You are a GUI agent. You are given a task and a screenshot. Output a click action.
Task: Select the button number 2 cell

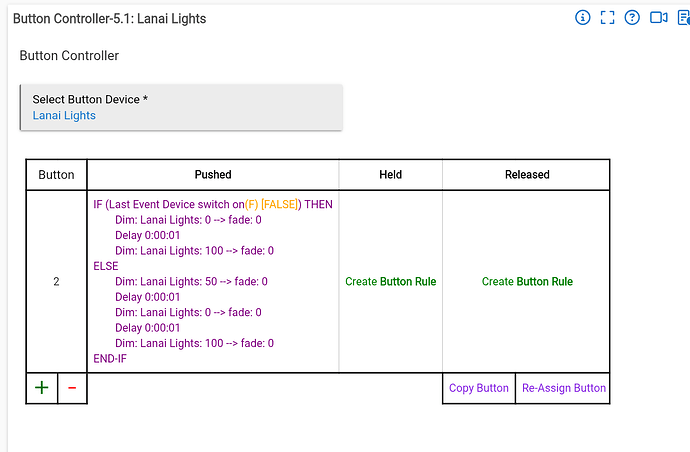pos(56,282)
